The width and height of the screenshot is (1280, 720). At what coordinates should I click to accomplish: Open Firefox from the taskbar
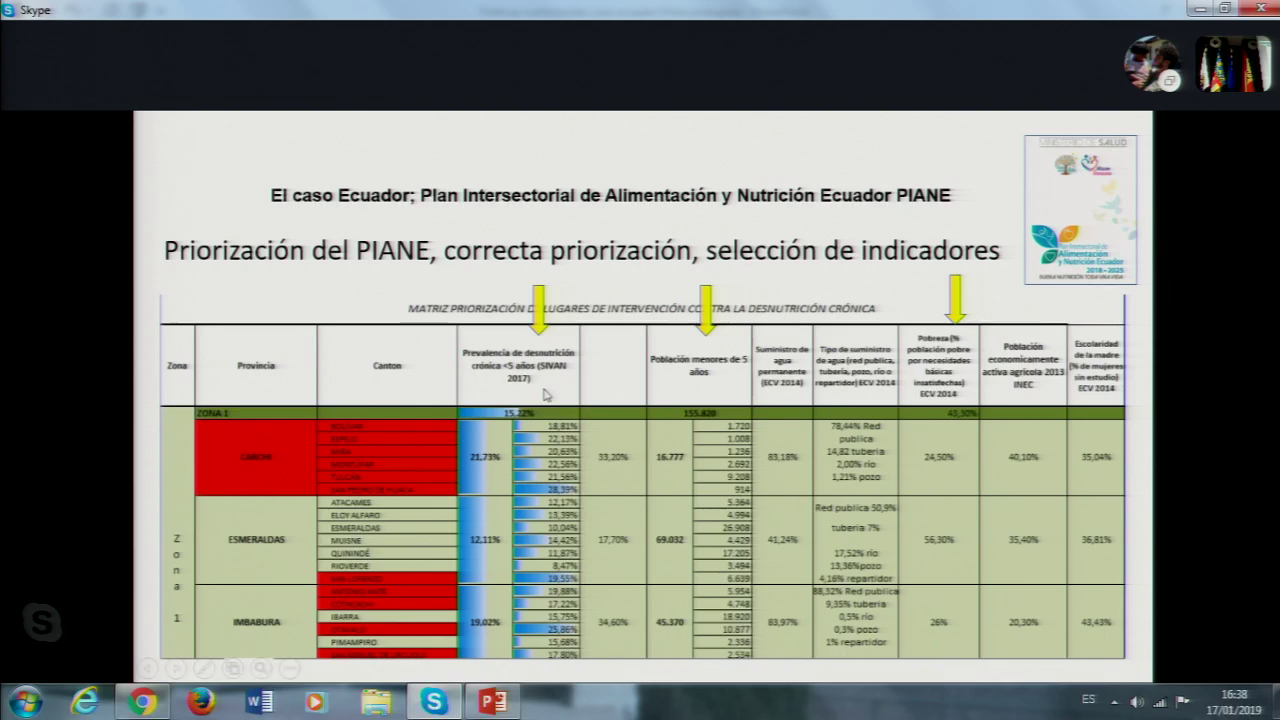point(201,702)
